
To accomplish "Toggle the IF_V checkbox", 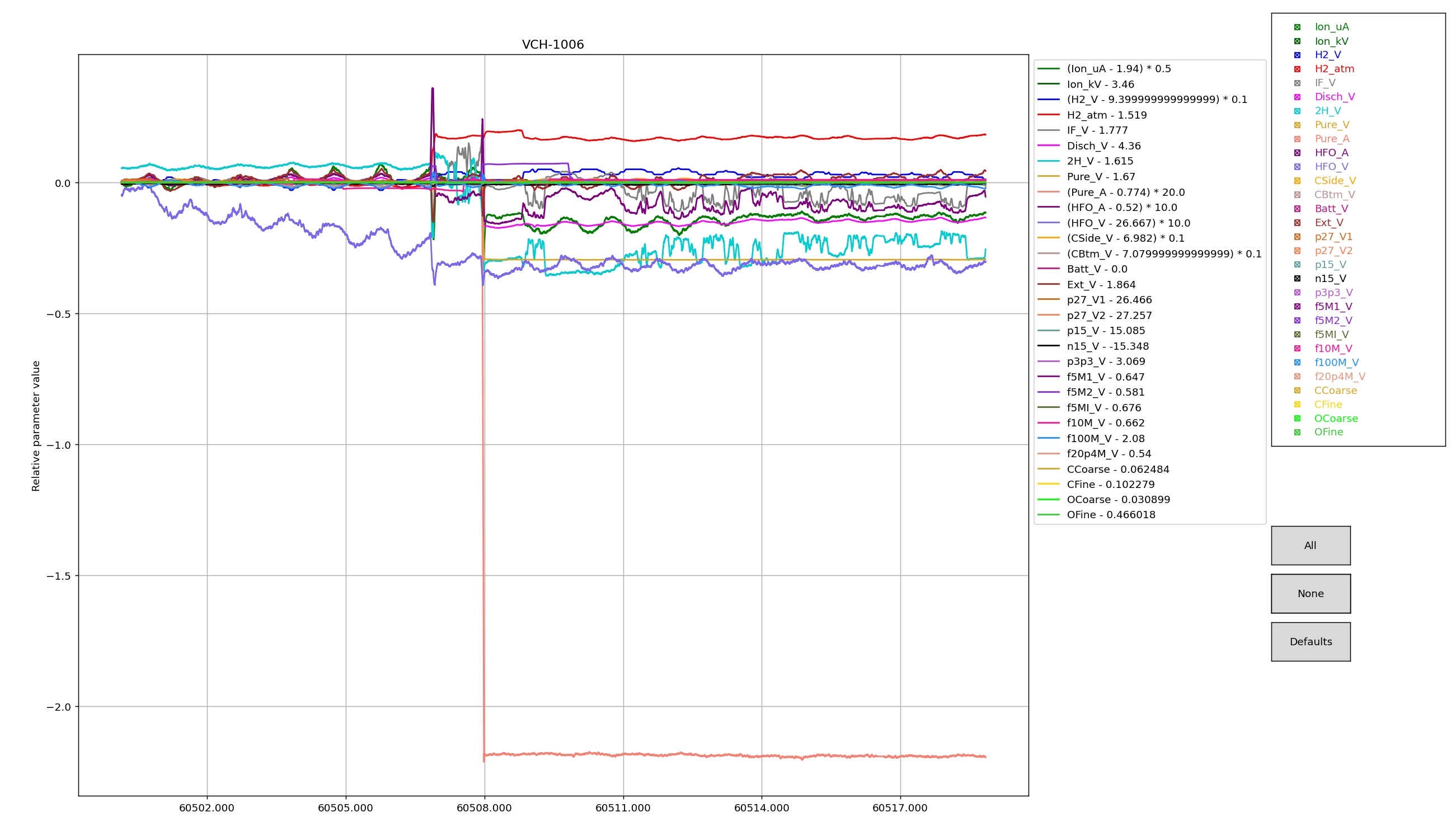I will click(x=1297, y=83).
